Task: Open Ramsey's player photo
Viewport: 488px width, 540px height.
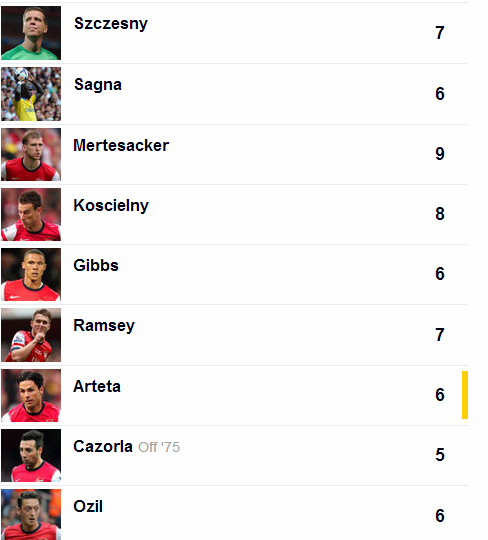Action: (x=31, y=335)
